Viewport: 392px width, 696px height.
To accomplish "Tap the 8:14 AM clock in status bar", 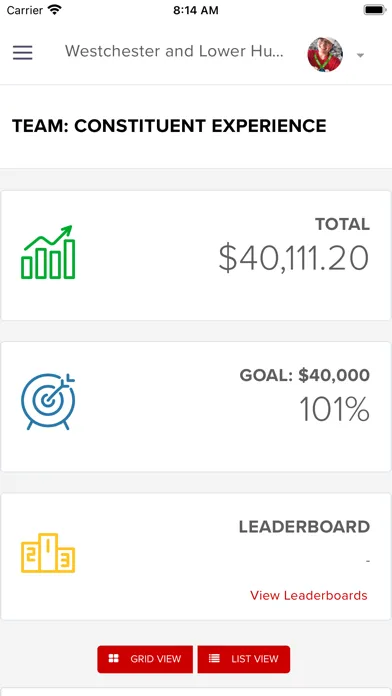I will coord(196,10).
